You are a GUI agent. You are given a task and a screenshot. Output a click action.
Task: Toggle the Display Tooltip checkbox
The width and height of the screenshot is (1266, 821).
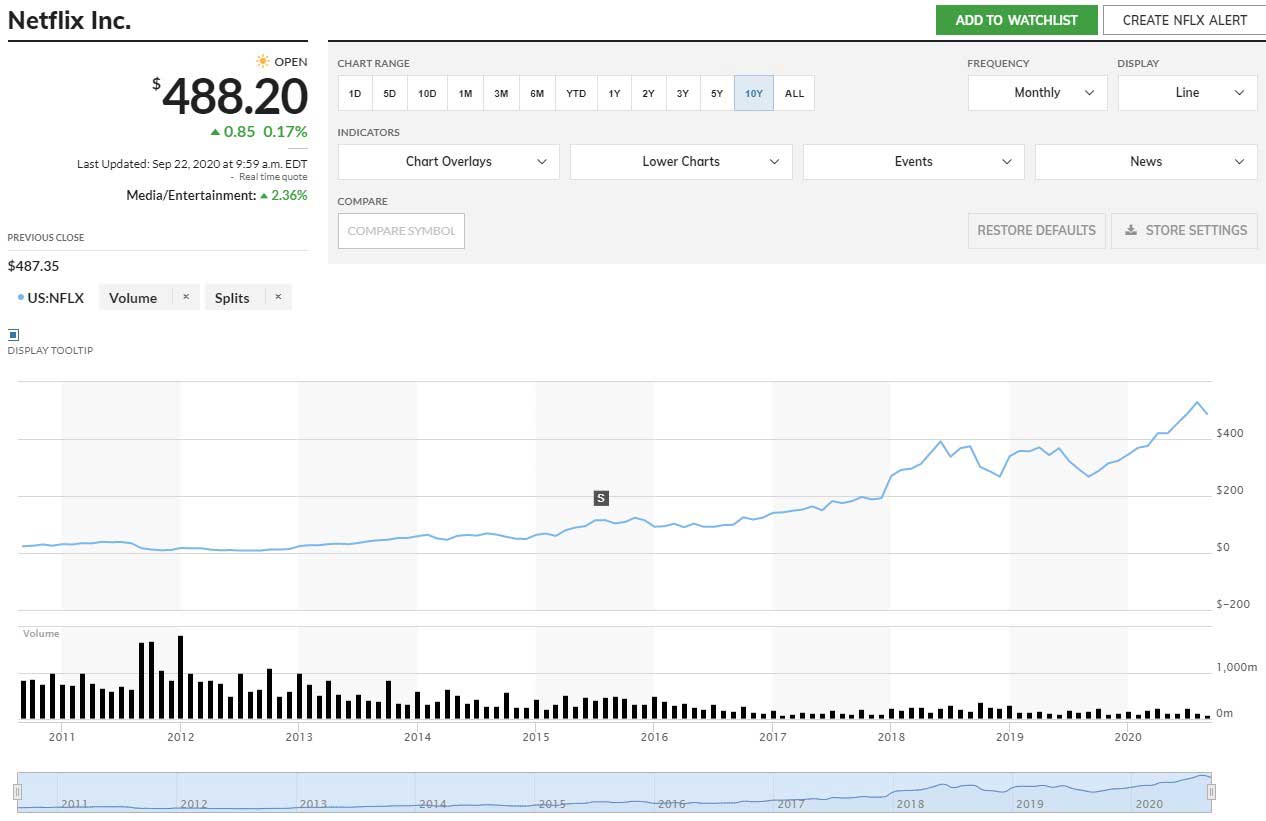click(14, 335)
